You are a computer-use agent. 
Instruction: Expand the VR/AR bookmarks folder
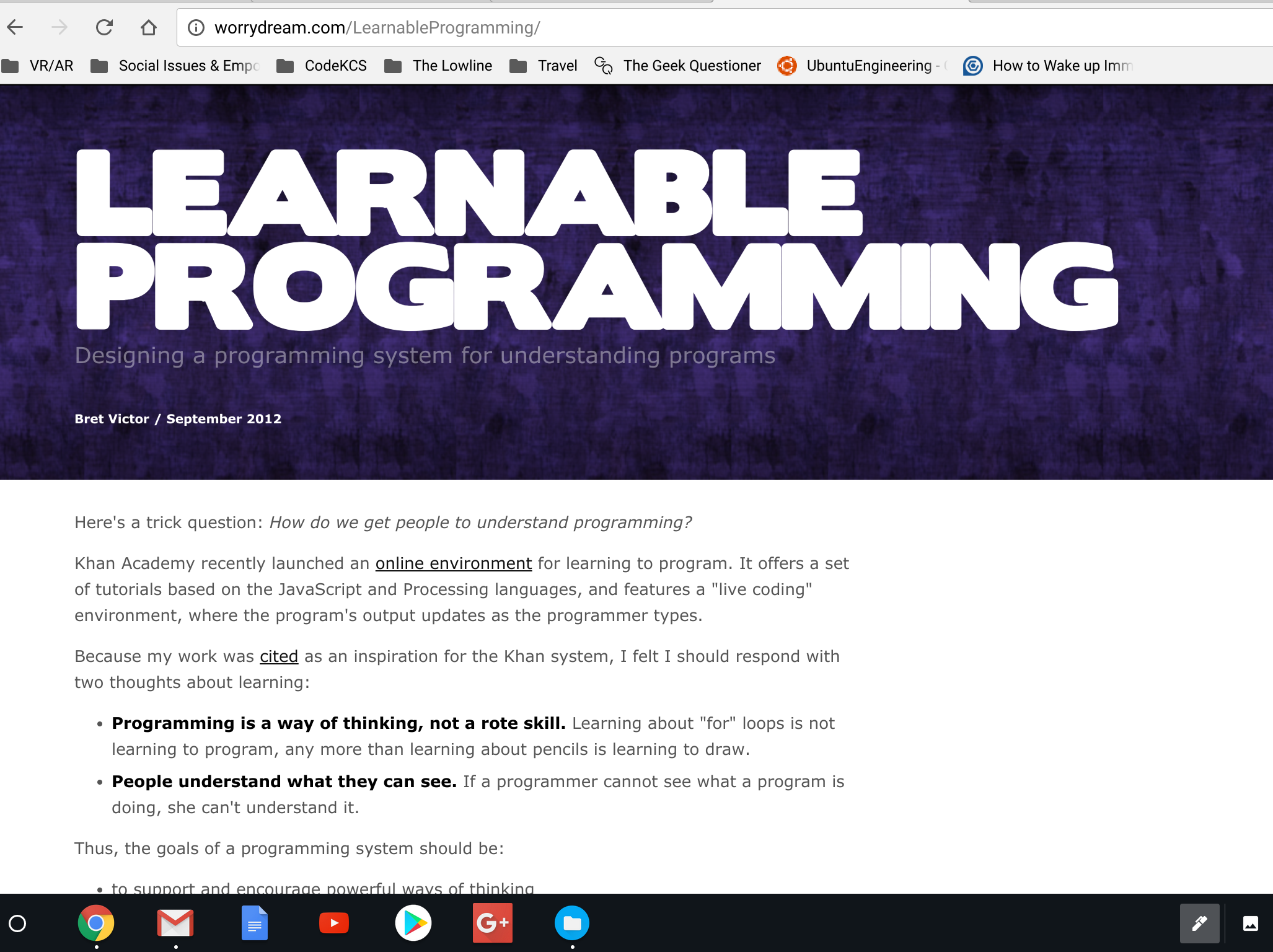click(x=38, y=66)
